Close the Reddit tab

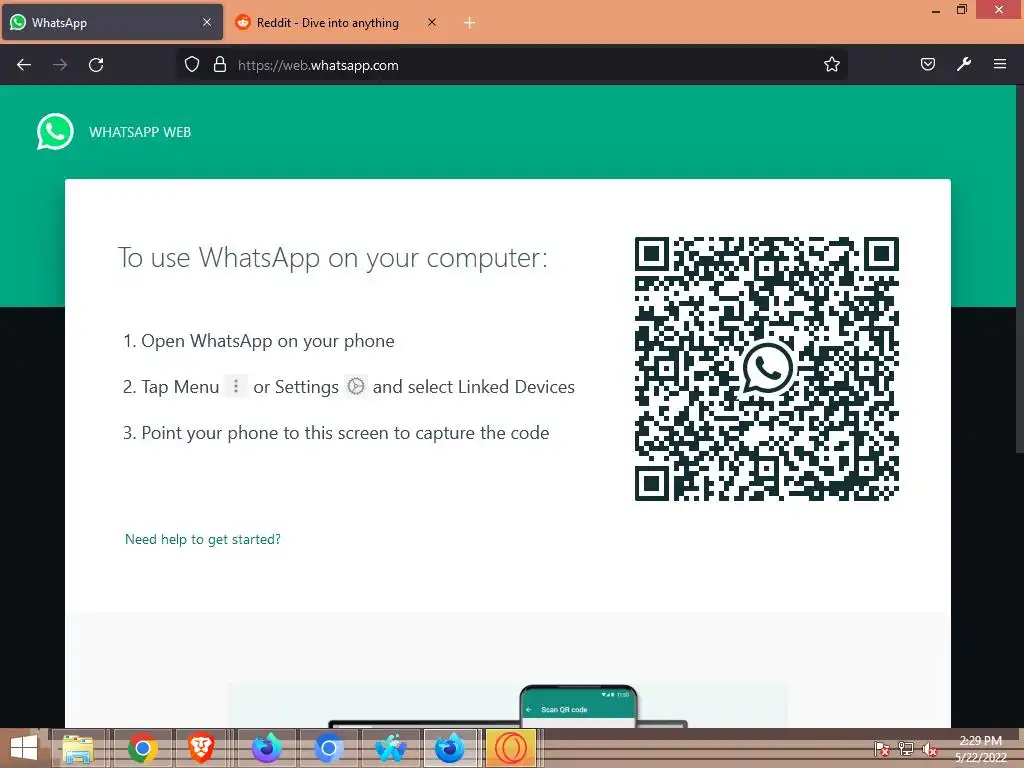432,22
